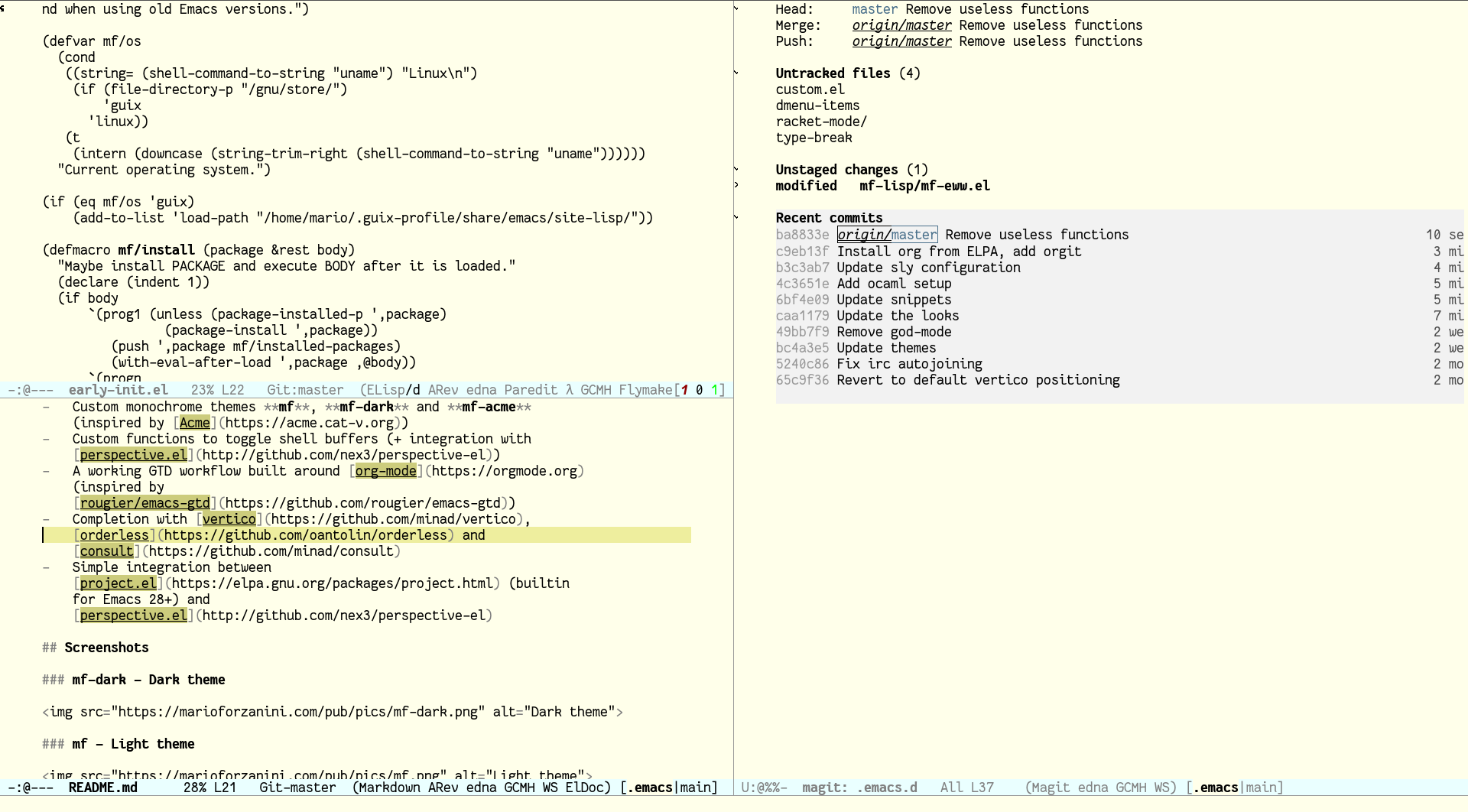
Task: Click the .emacs perspective in README mode line
Action: pyautogui.click(x=649, y=788)
